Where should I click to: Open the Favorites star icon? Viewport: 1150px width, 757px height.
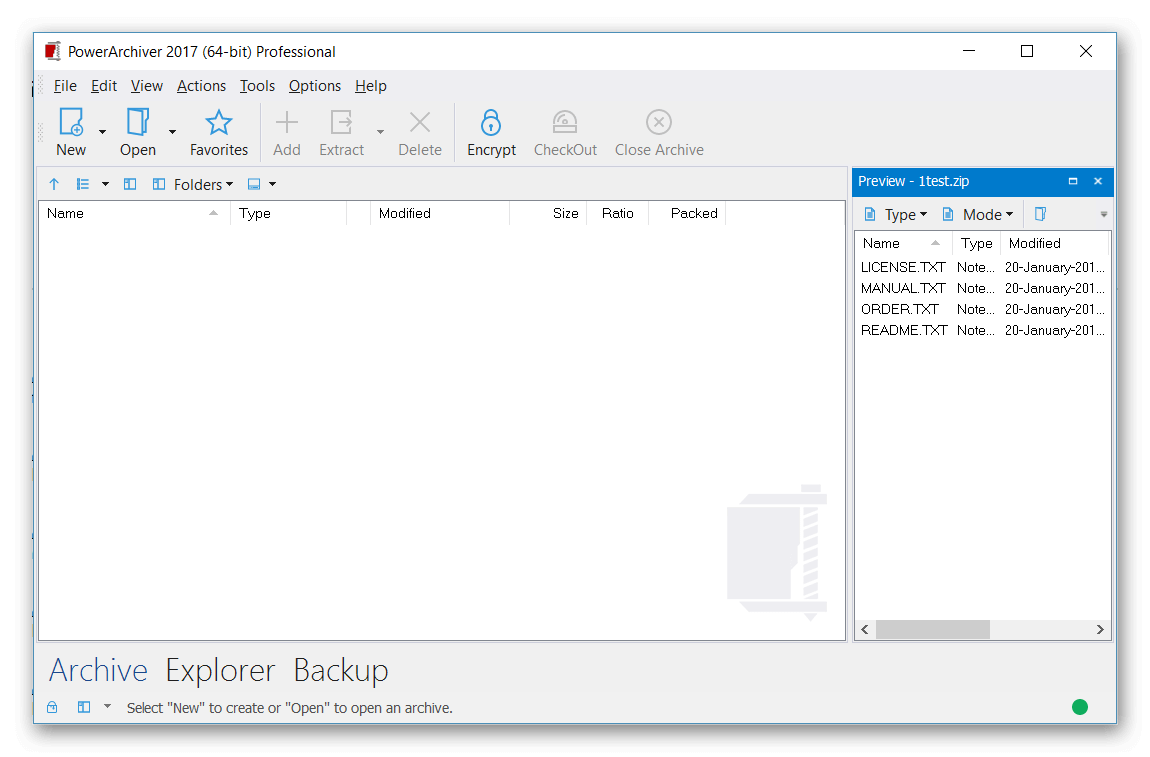pyautogui.click(x=219, y=123)
